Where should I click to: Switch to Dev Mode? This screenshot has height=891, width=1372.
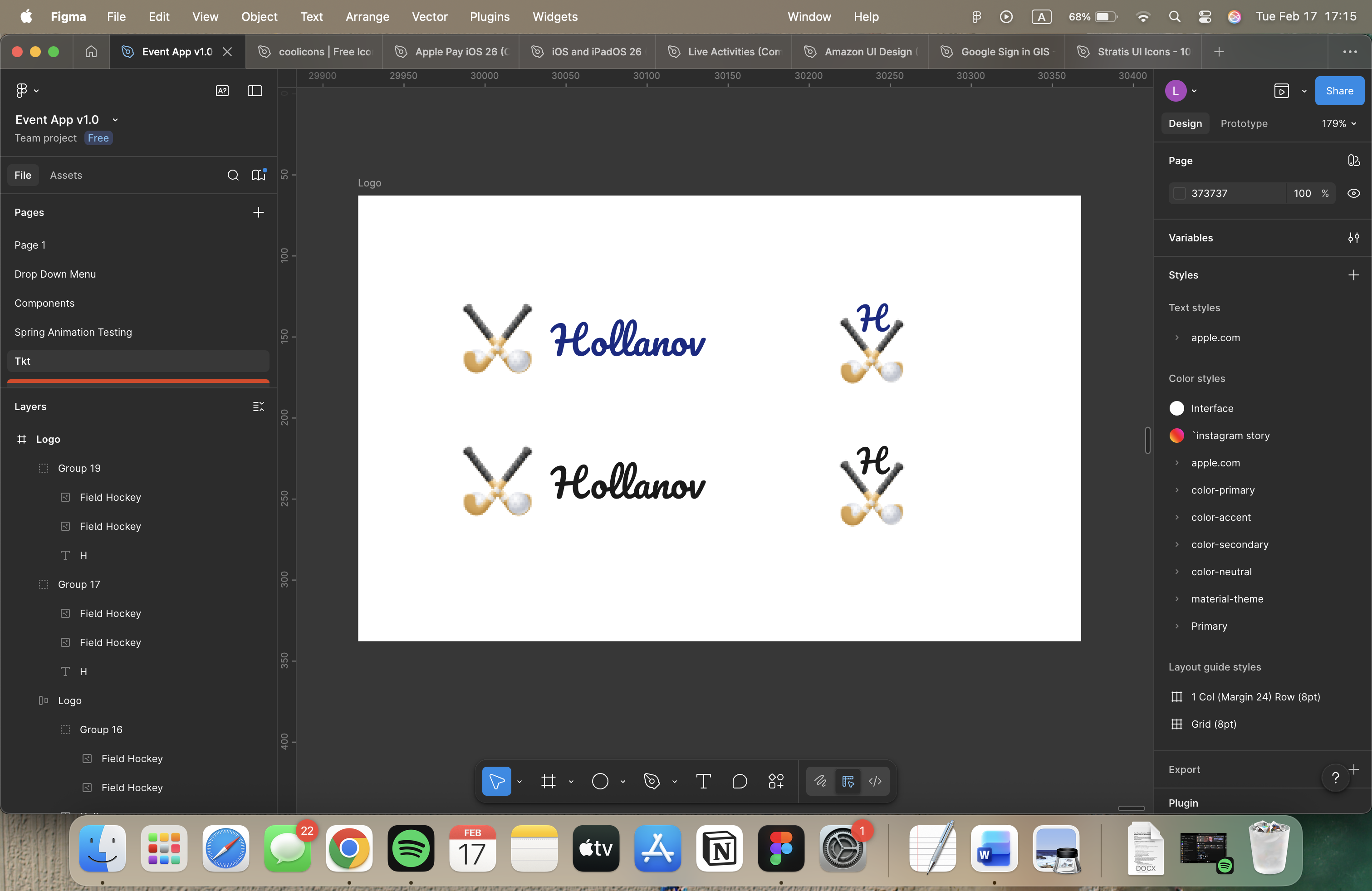tap(875, 781)
